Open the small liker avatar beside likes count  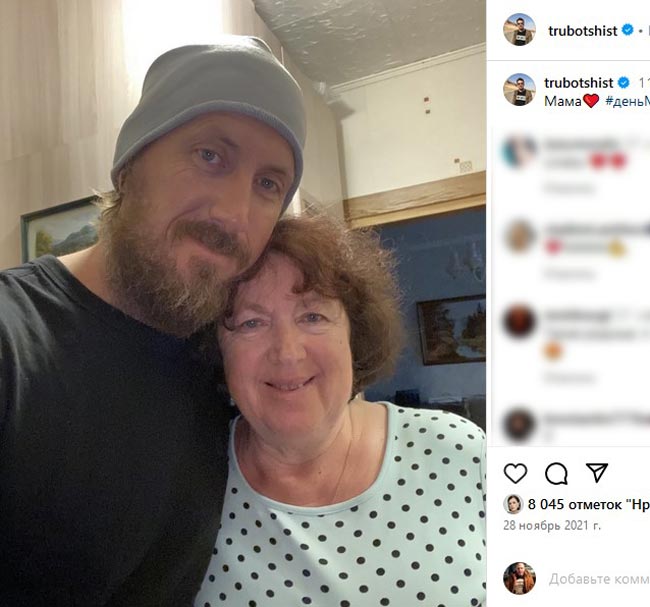[x=513, y=504]
